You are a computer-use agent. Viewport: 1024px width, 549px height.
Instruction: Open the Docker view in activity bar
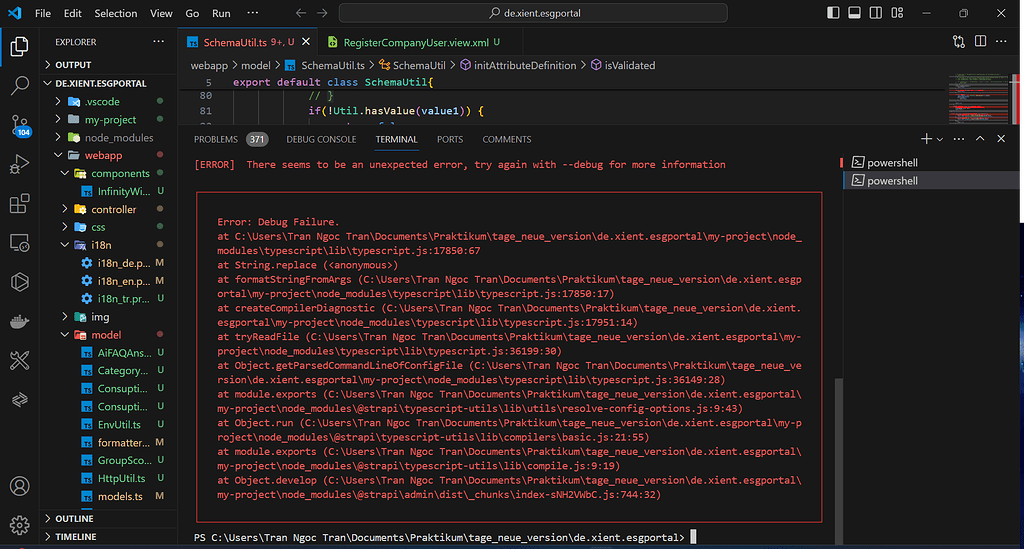pyautogui.click(x=19, y=322)
